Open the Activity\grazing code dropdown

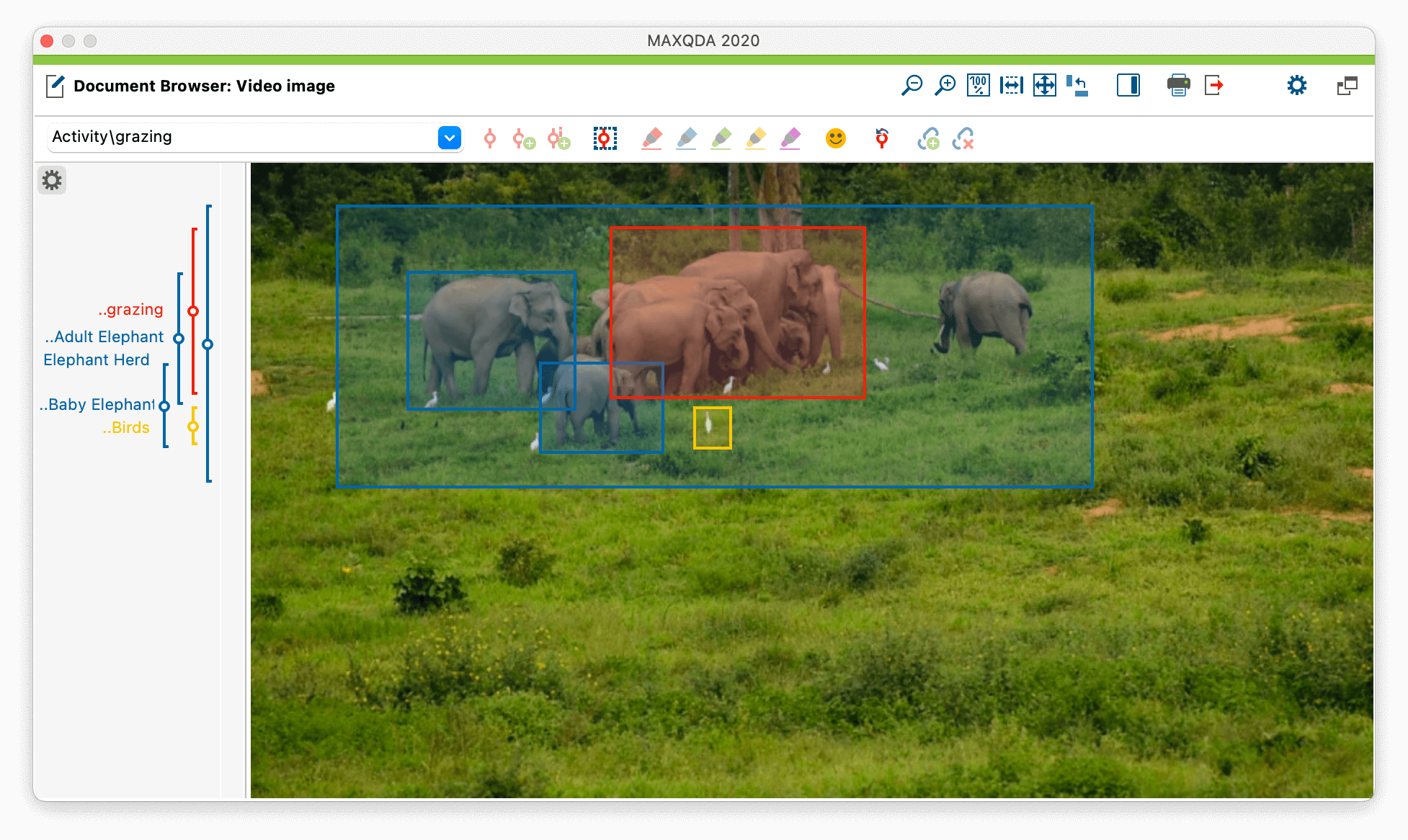[449, 138]
